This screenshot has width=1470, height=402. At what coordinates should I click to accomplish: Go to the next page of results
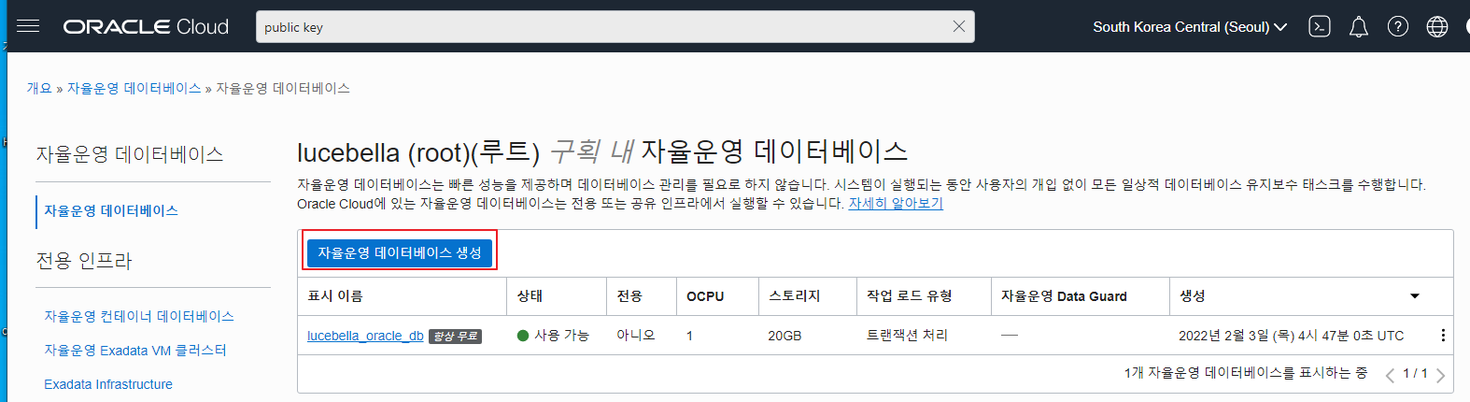[x=1440, y=375]
